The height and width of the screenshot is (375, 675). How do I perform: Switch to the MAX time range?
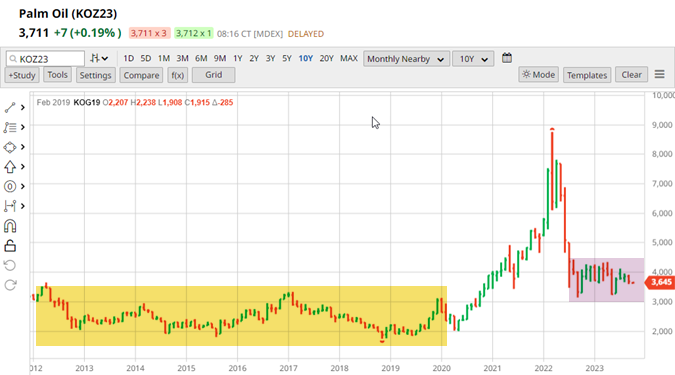click(x=349, y=58)
